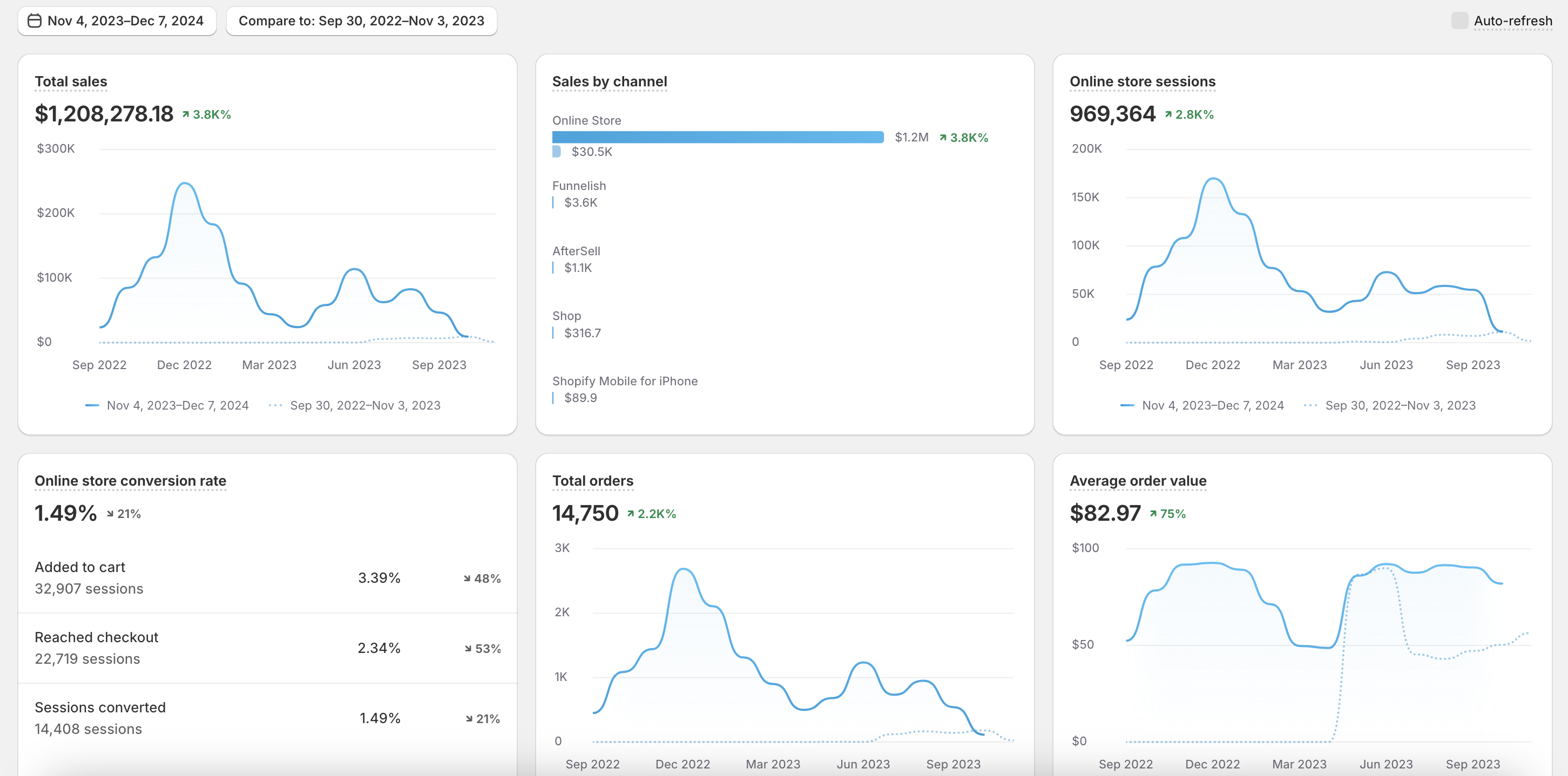Click the conversion rate down-arrow 21% icon
This screenshot has width=1568, height=776.
(110, 514)
